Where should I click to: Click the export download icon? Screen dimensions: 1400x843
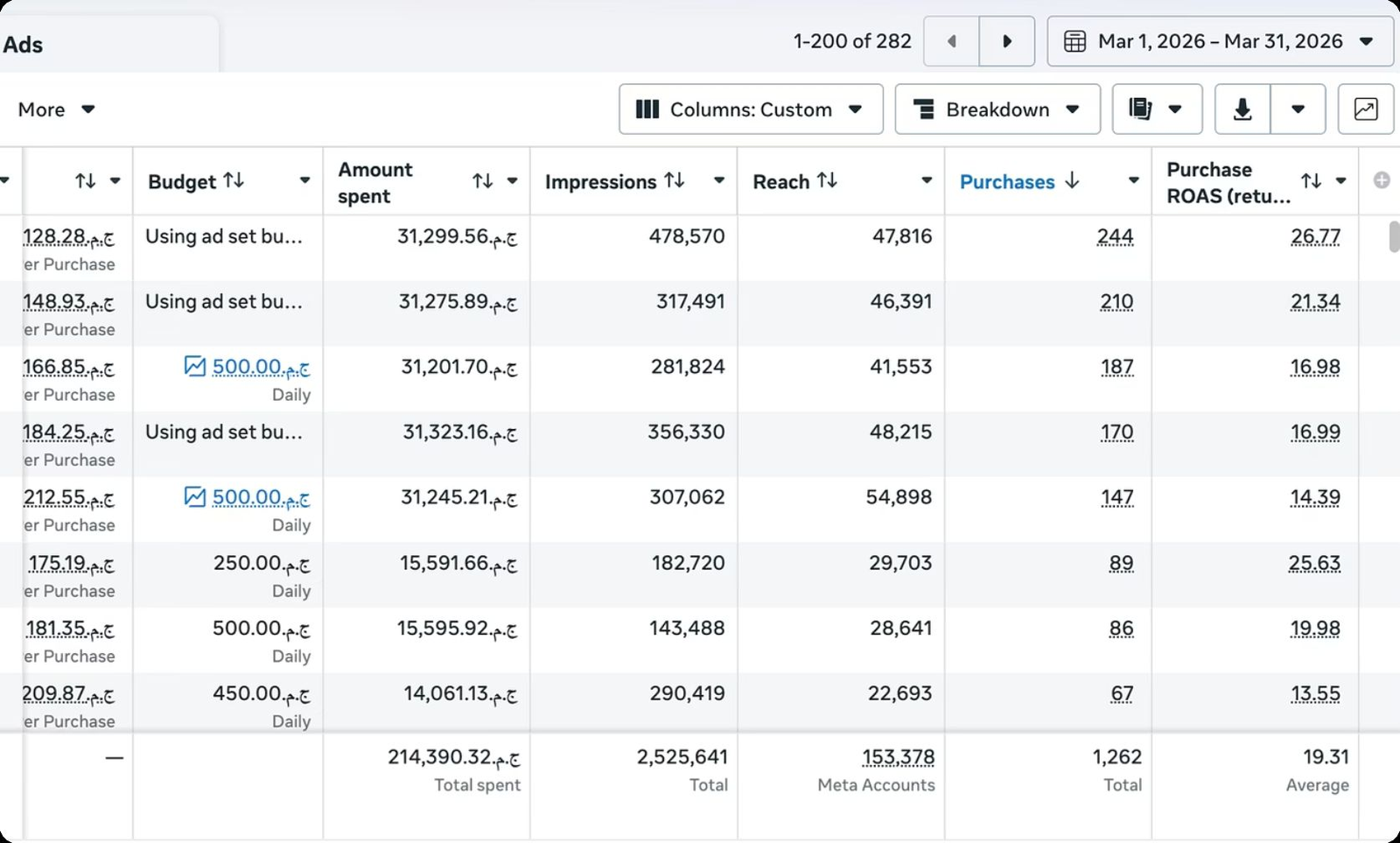1242,109
